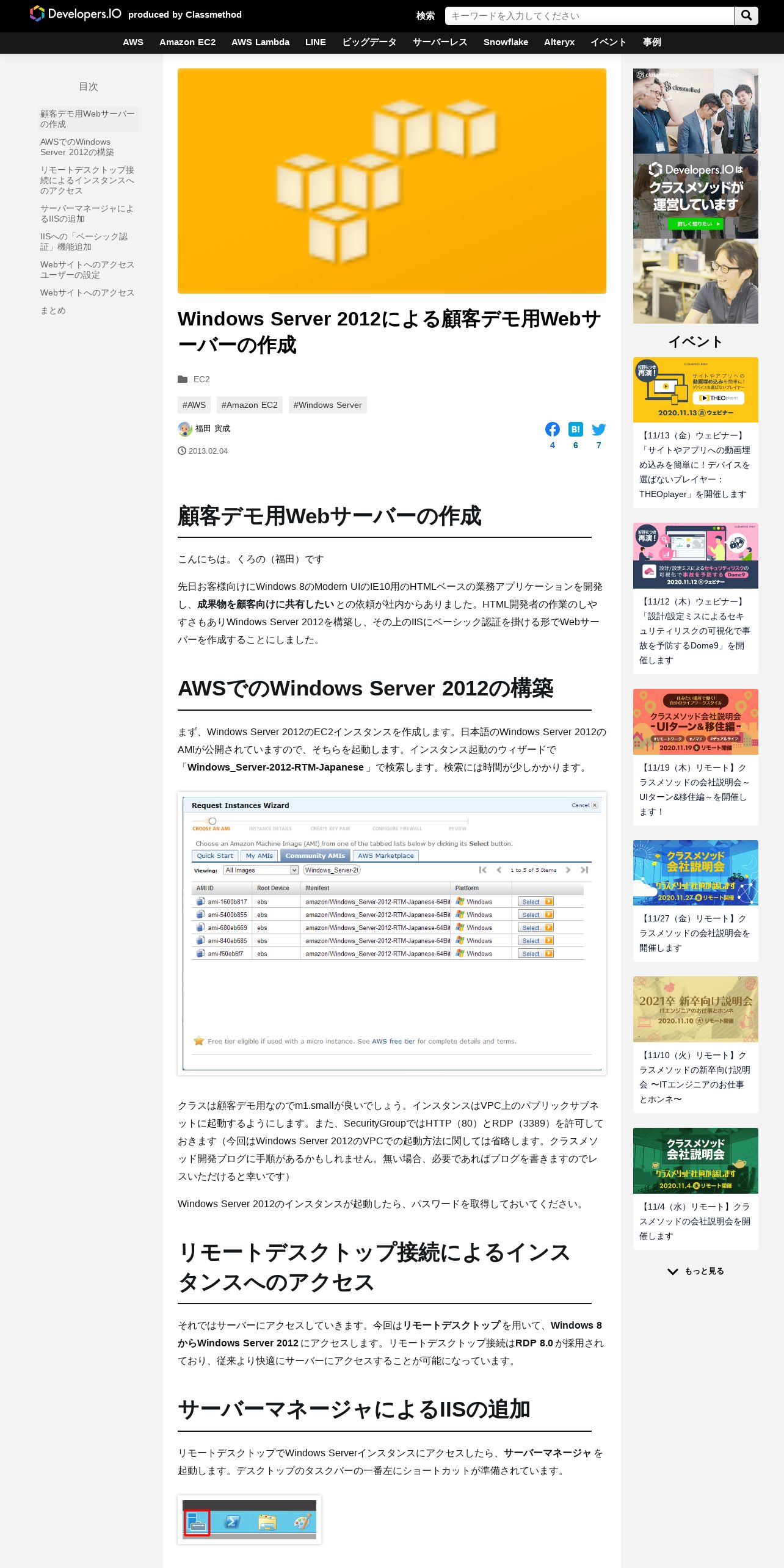Click the red-outlined Server Manager taskbar icon

[x=197, y=1523]
